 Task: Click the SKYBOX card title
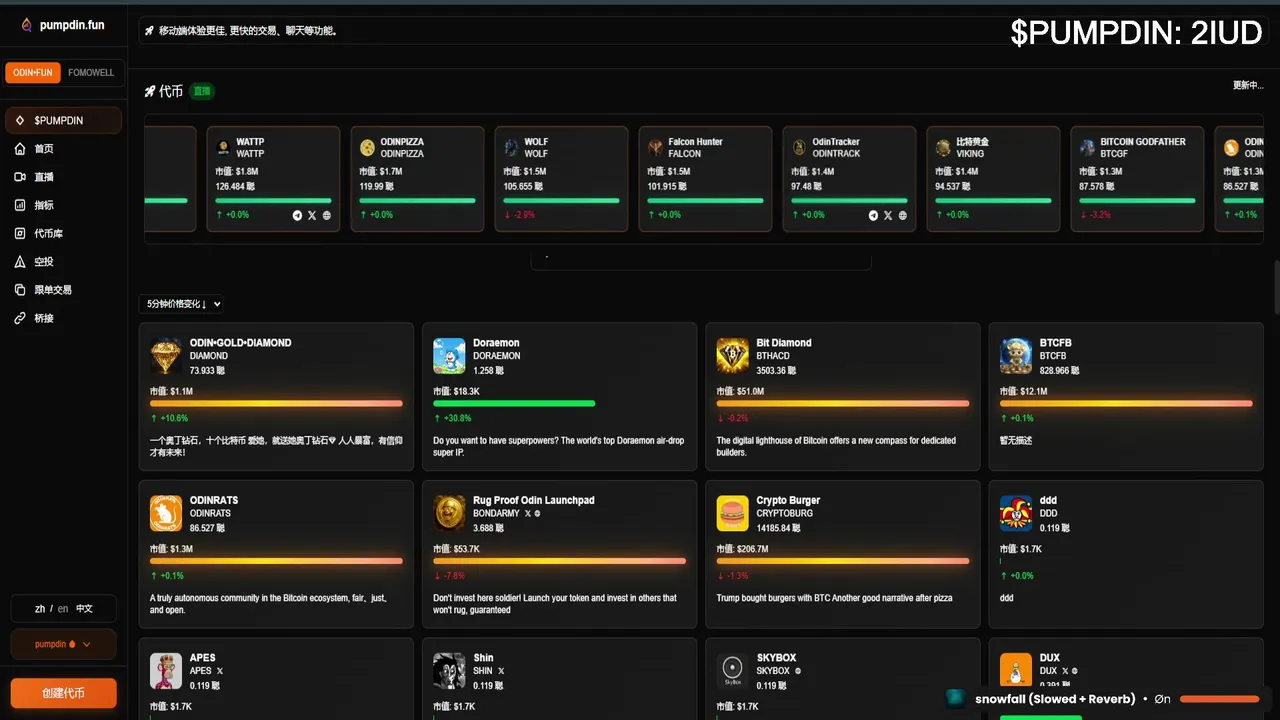click(777, 658)
